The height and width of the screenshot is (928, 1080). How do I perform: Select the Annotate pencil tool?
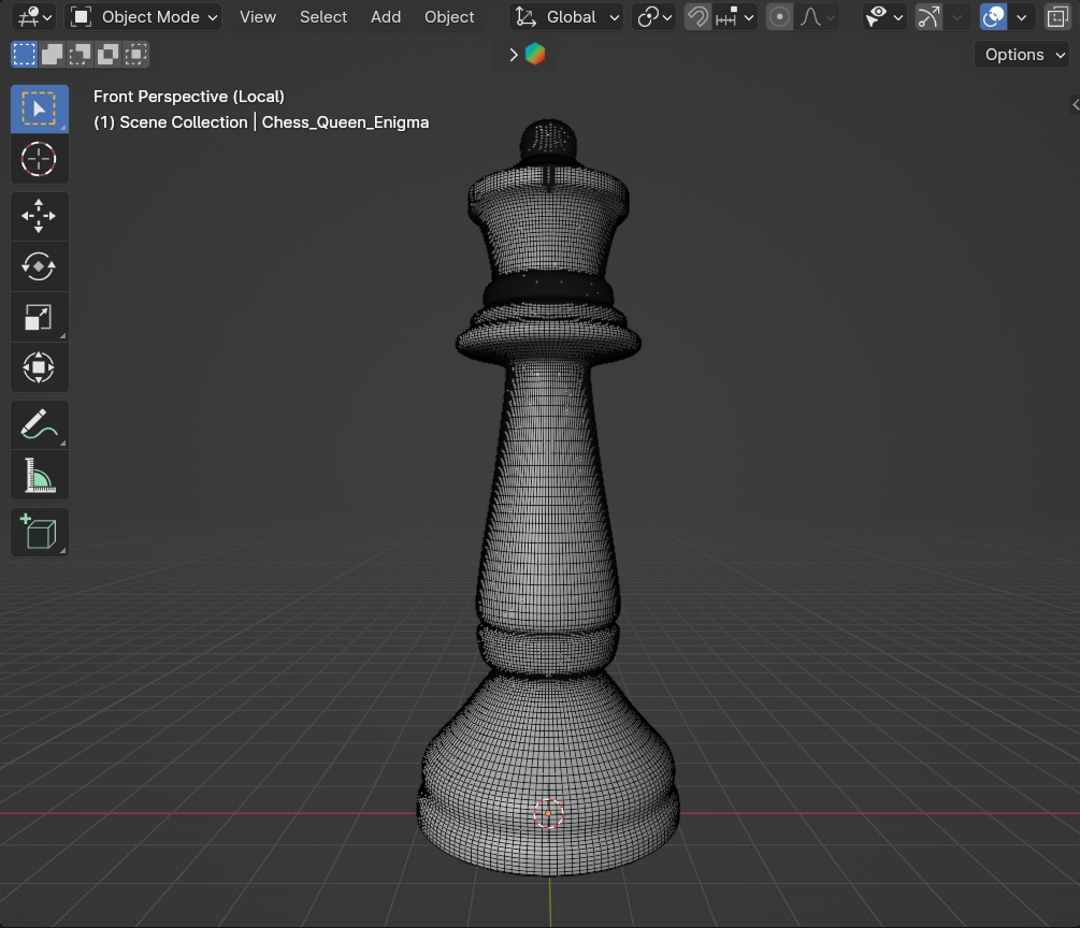pos(39,425)
